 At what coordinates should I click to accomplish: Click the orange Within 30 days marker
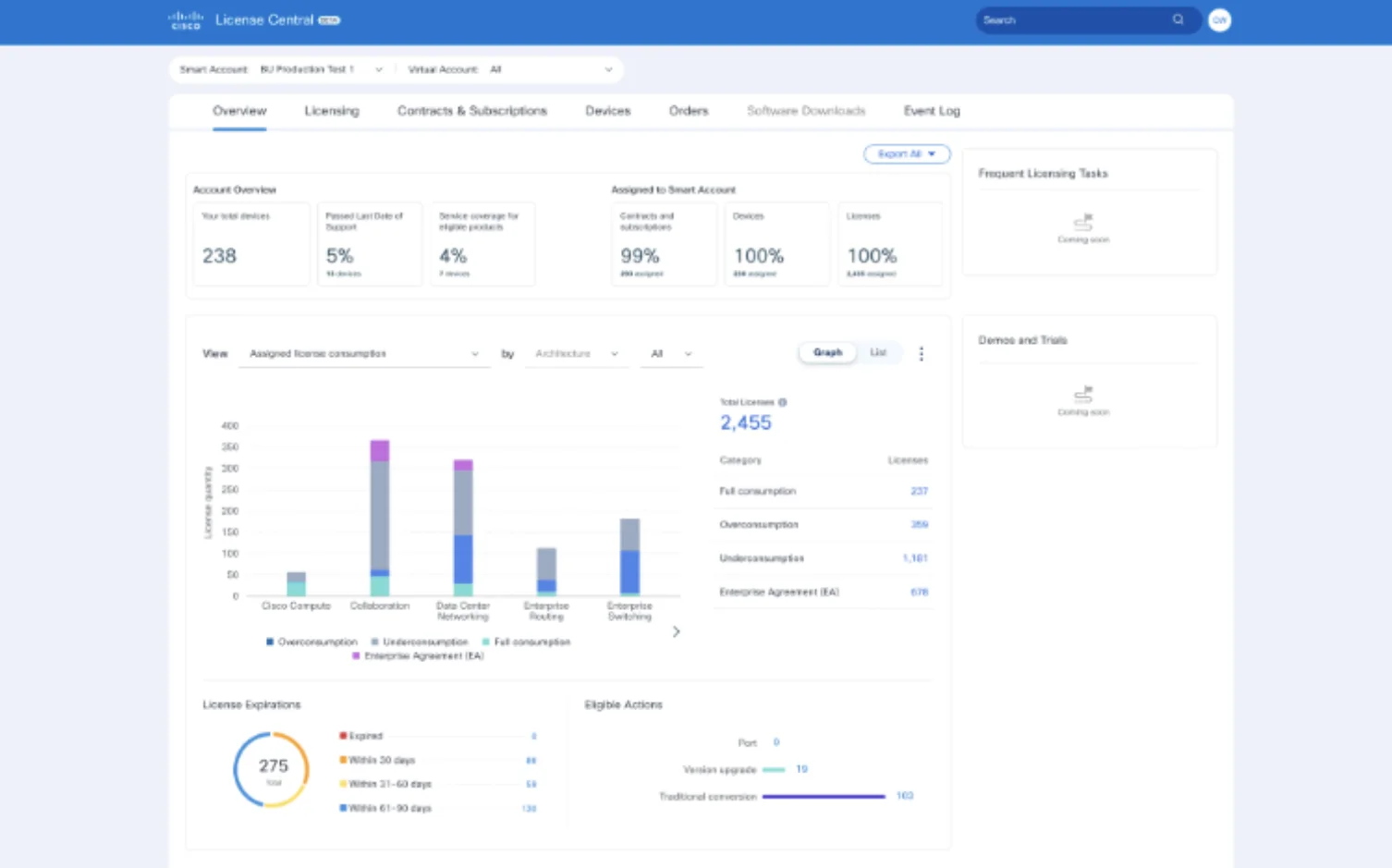click(x=343, y=760)
